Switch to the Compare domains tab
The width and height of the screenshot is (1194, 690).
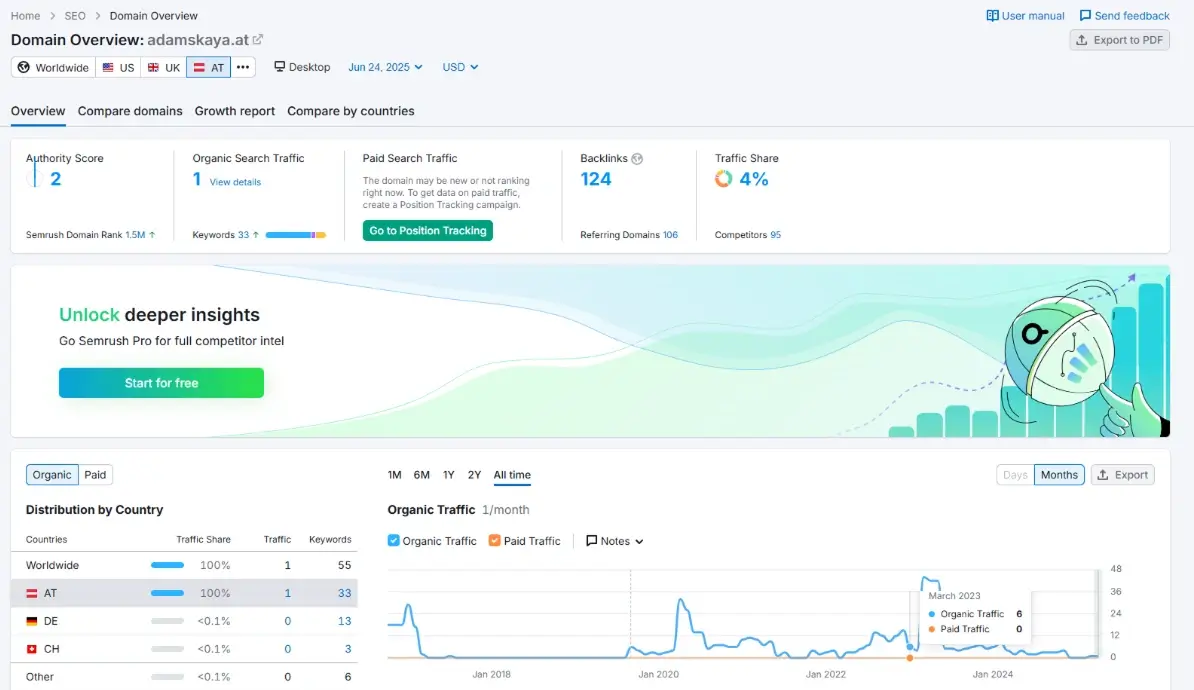pos(130,111)
